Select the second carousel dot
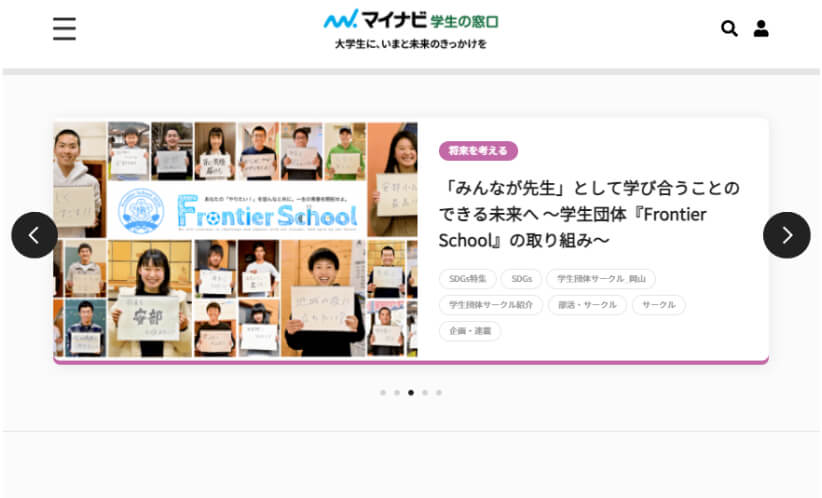The image size is (822, 498). [x=397, y=392]
